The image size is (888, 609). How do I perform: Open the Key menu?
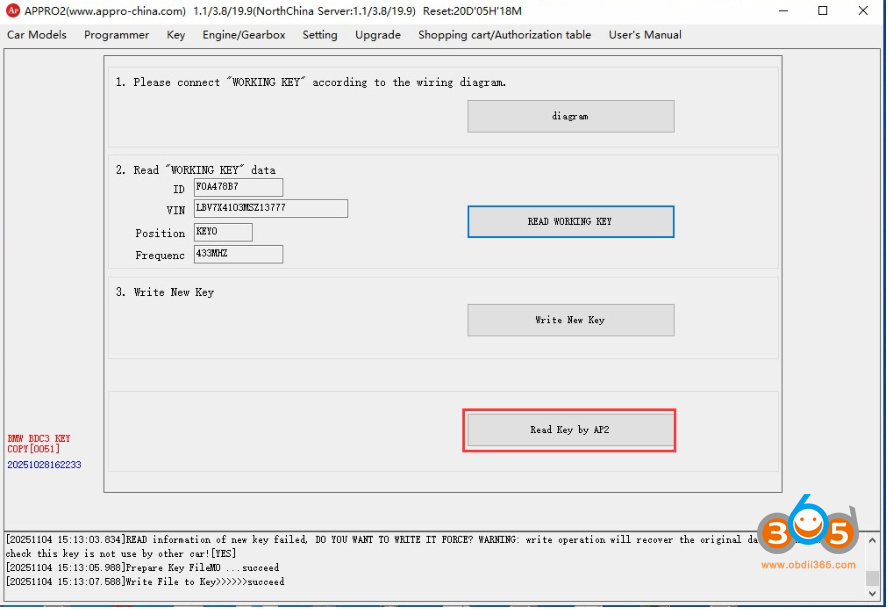point(176,35)
